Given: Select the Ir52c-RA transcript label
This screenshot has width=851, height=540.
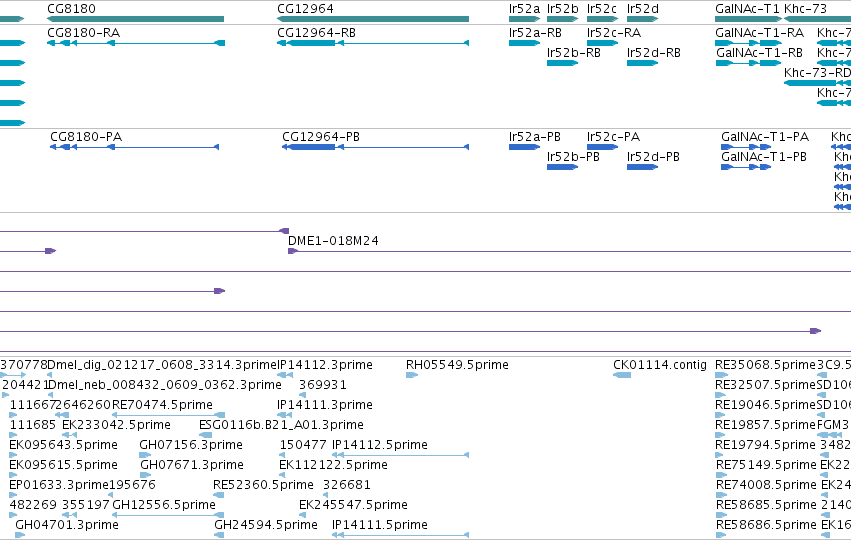Looking at the screenshot, I should [614, 33].
